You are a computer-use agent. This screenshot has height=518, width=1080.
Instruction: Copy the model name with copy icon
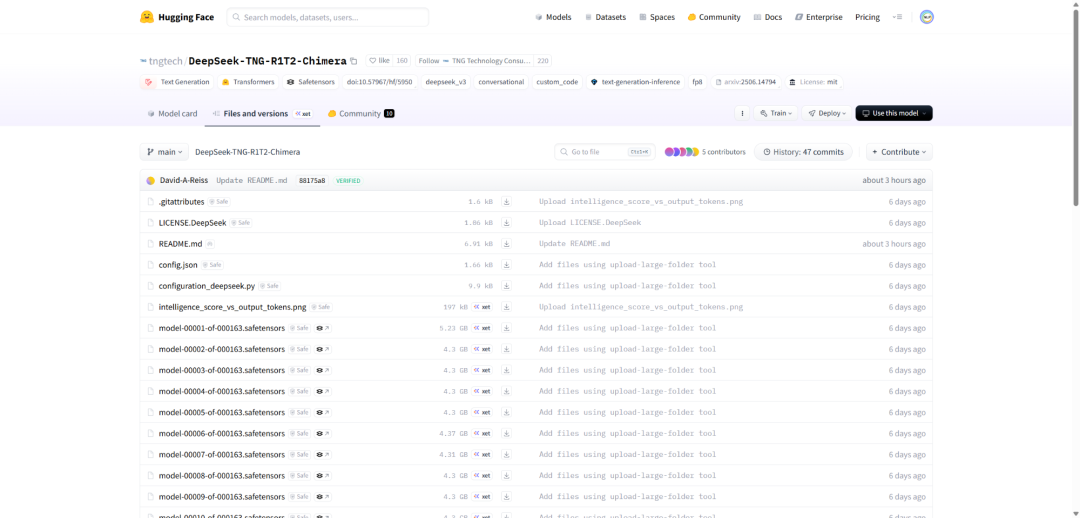coord(354,61)
